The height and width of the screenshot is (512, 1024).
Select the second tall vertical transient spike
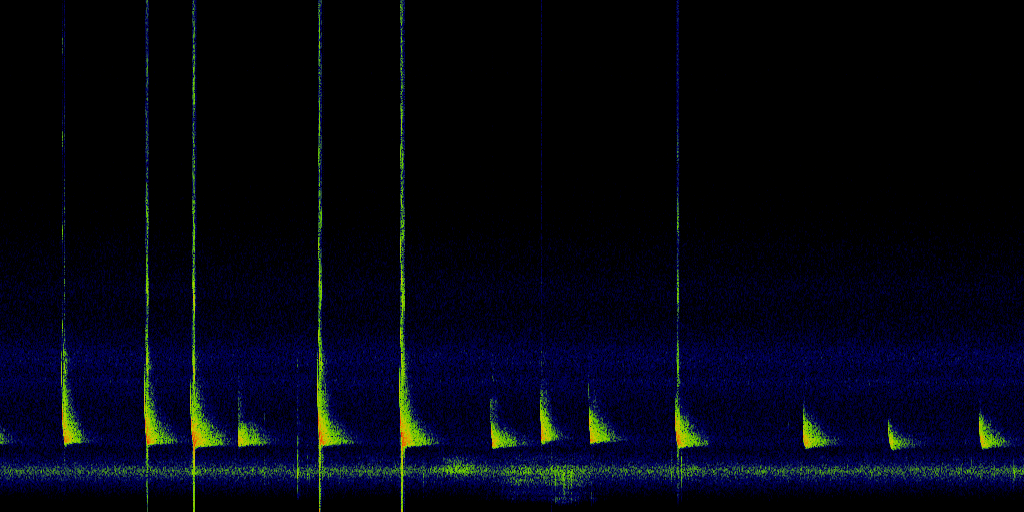coord(147,200)
